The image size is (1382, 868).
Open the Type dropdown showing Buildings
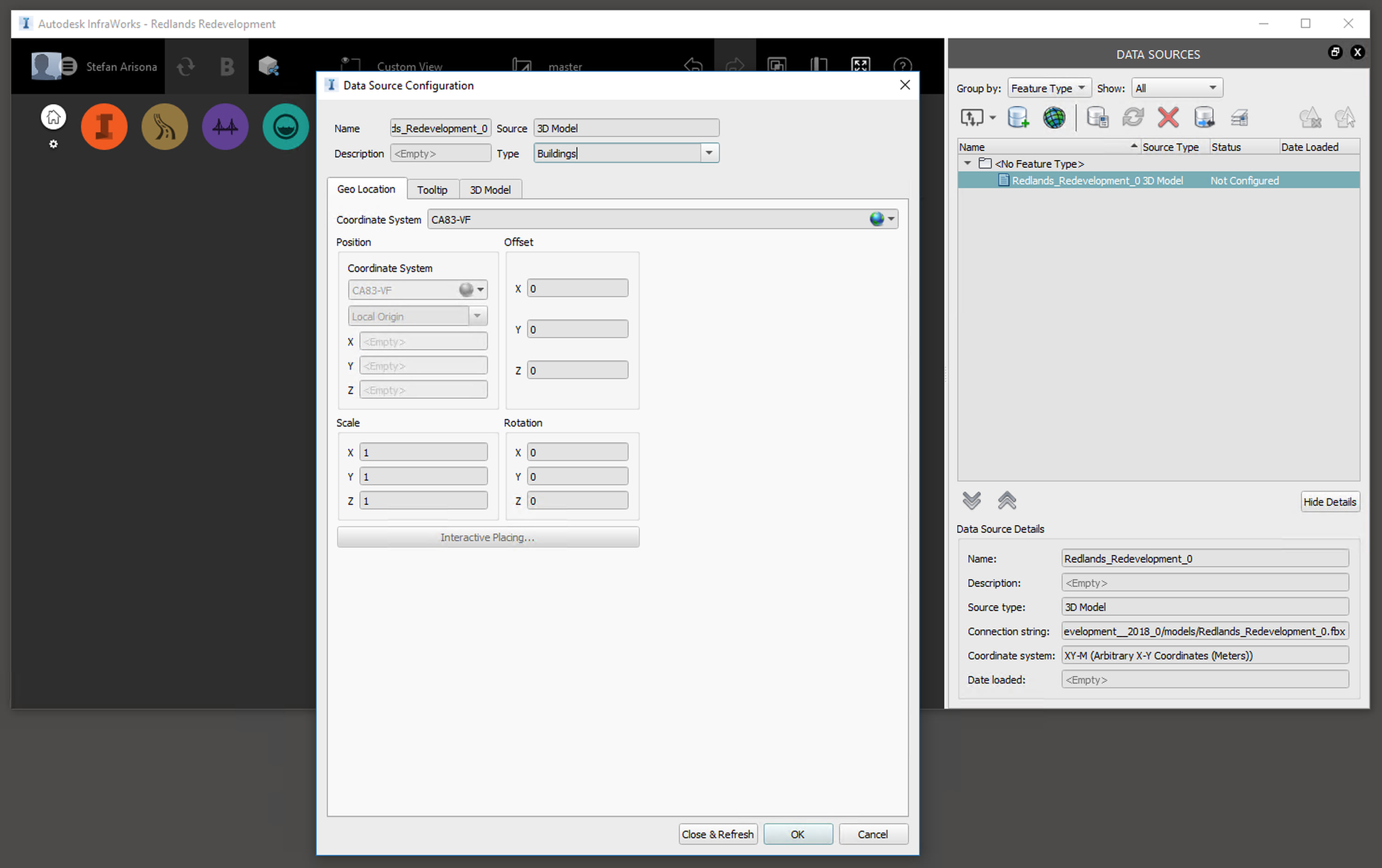click(709, 153)
